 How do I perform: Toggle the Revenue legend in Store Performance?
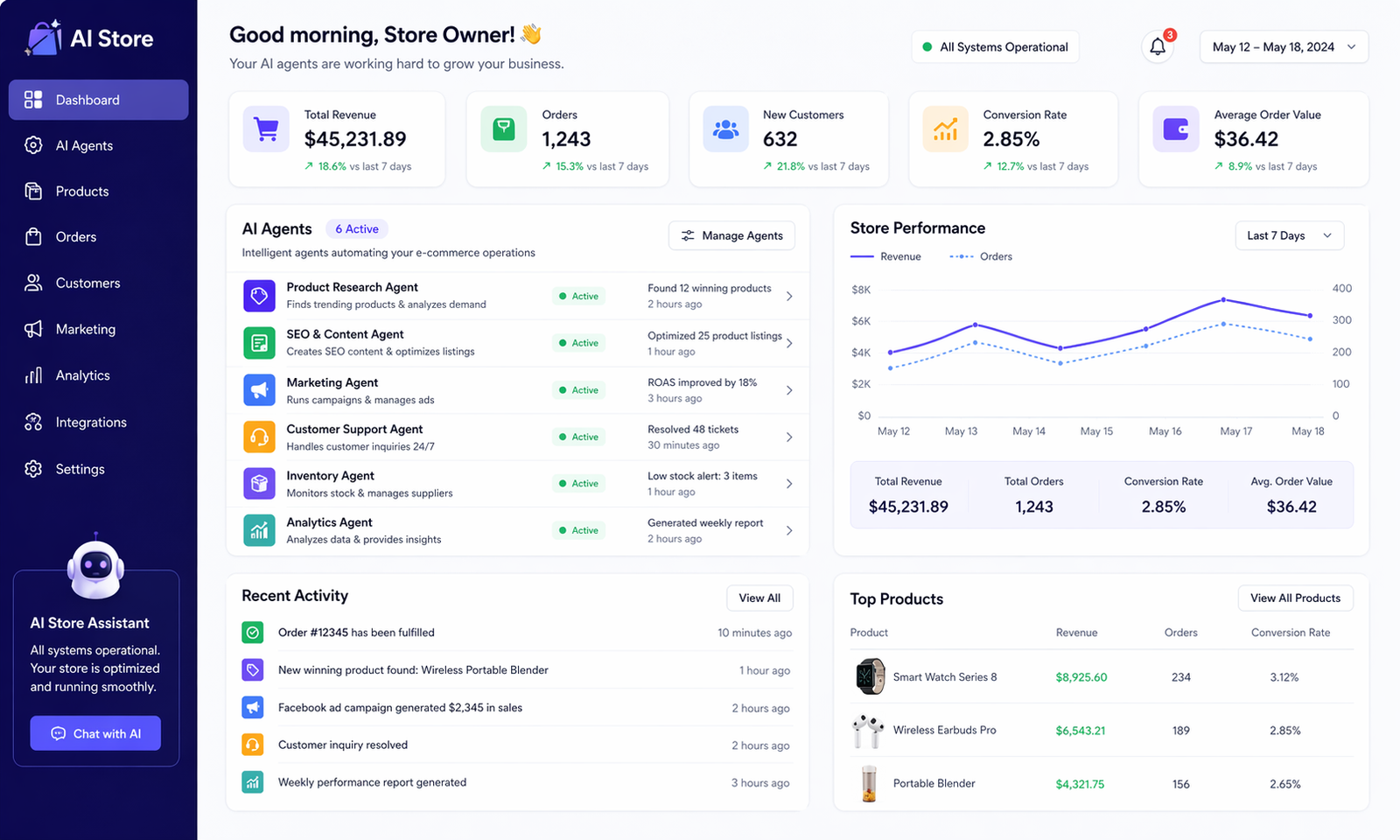point(885,256)
